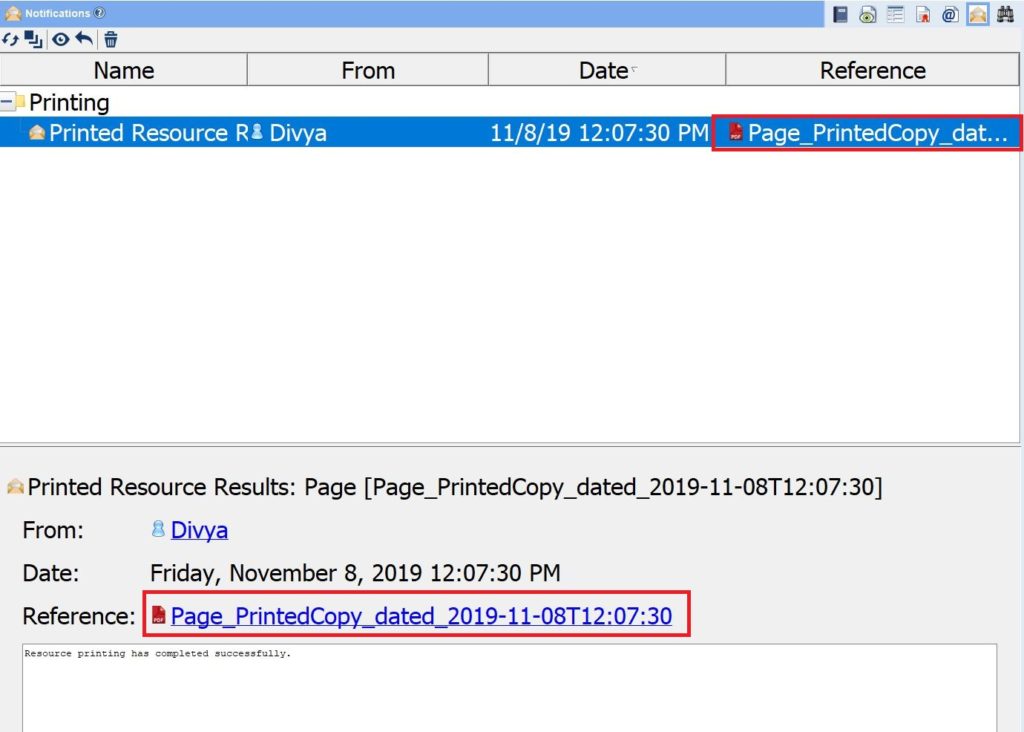Open search with the binoculars icon
The height and width of the screenshot is (732, 1024).
coord(1005,14)
